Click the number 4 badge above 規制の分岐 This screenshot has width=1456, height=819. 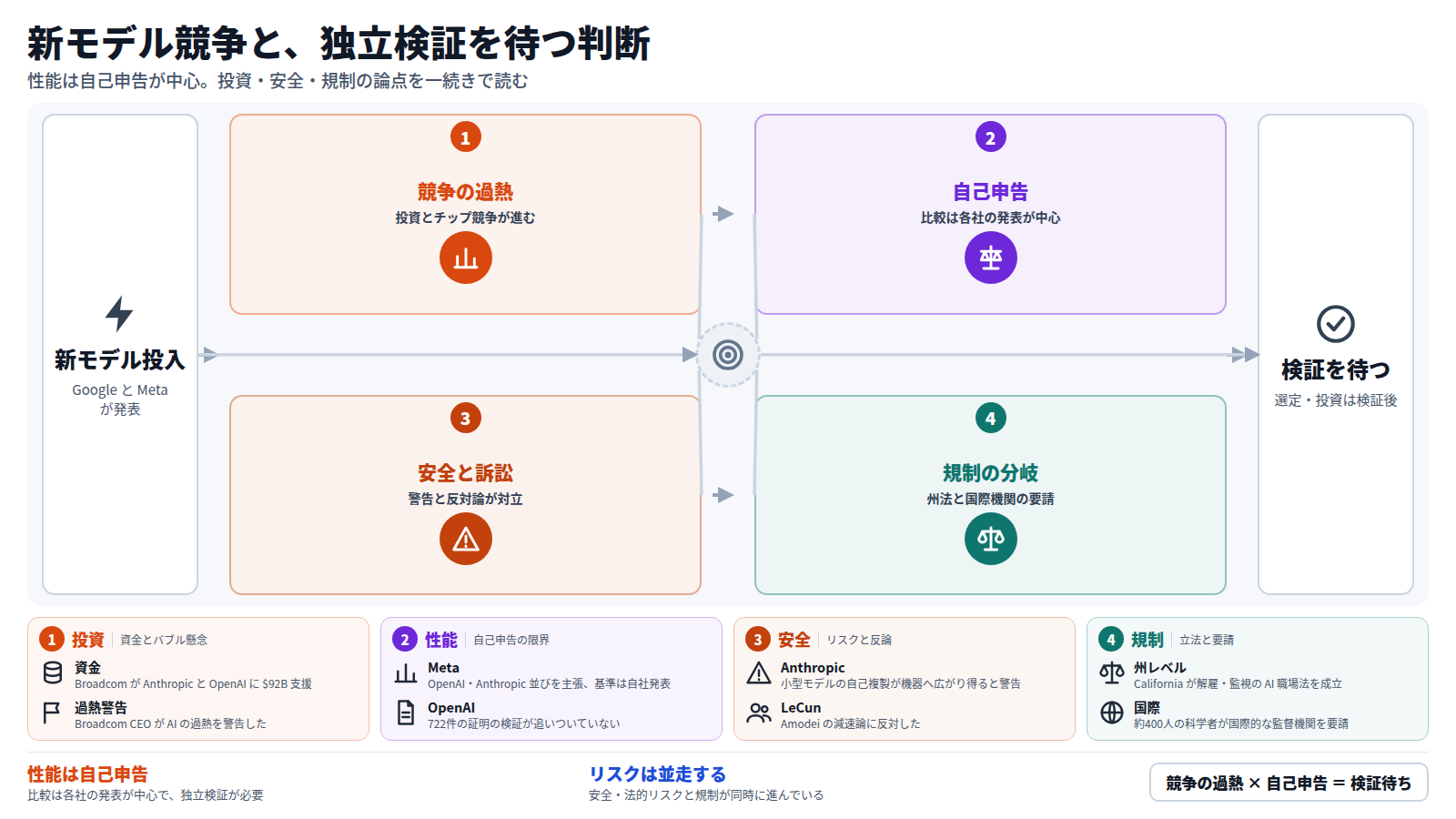pyautogui.click(x=991, y=419)
